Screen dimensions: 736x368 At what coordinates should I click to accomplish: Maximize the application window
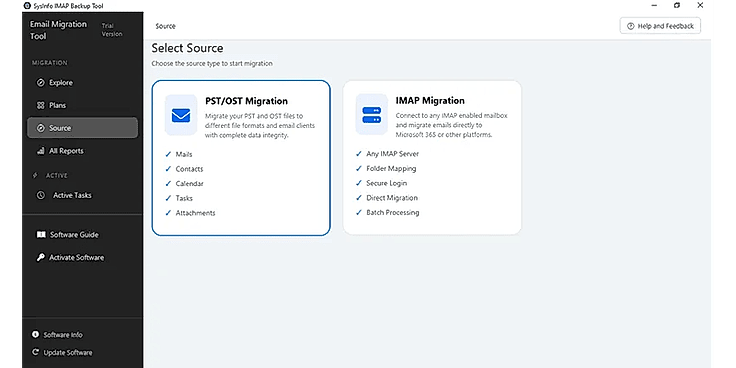click(677, 6)
